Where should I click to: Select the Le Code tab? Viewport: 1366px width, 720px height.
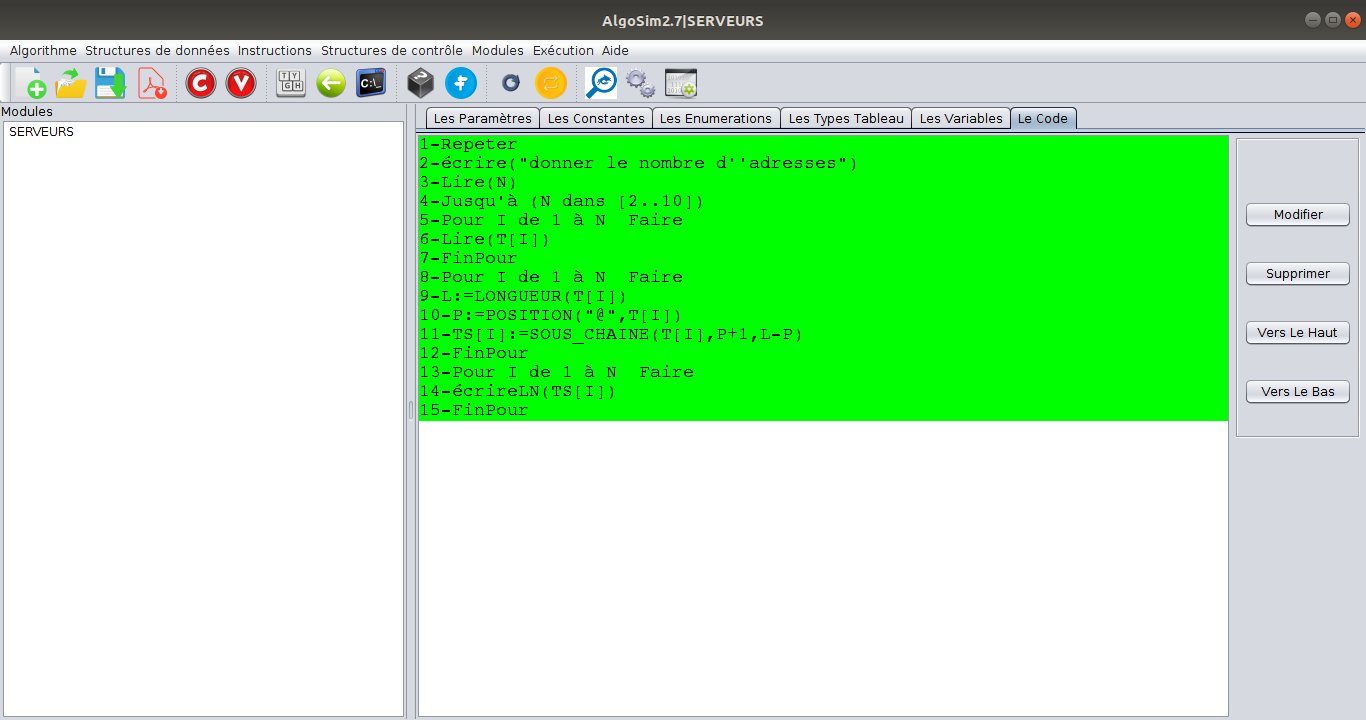tap(1043, 118)
